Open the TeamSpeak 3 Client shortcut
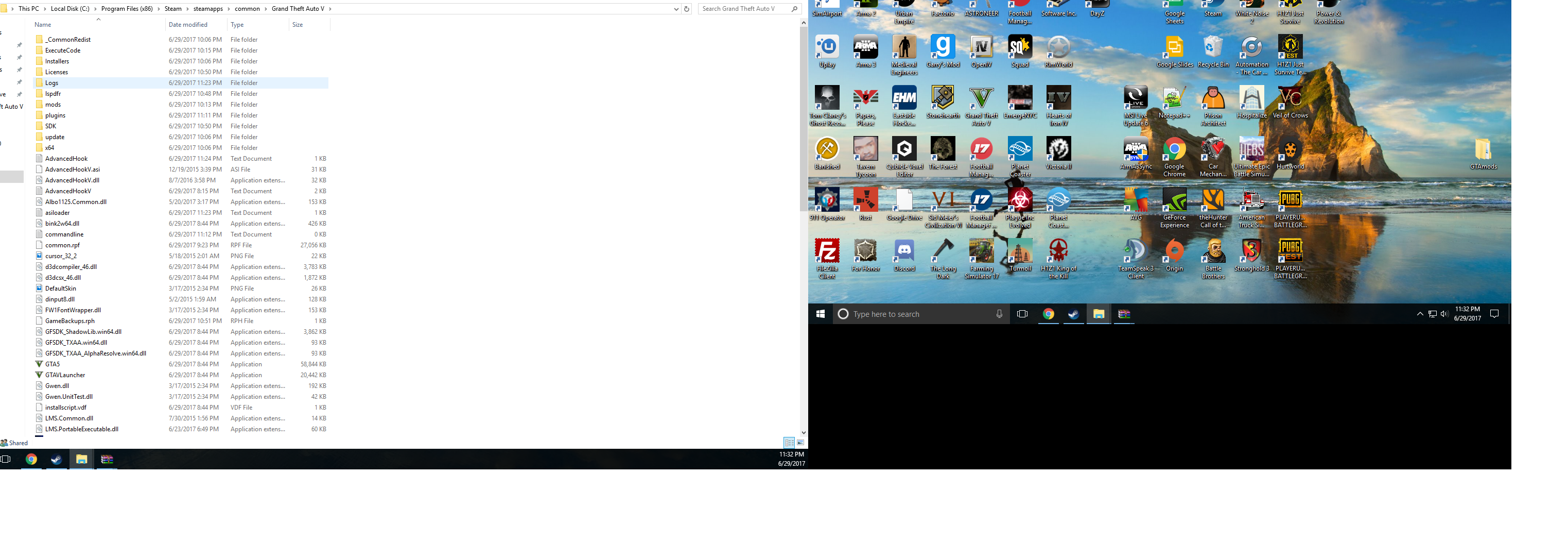The image size is (1568, 541). tap(1136, 260)
